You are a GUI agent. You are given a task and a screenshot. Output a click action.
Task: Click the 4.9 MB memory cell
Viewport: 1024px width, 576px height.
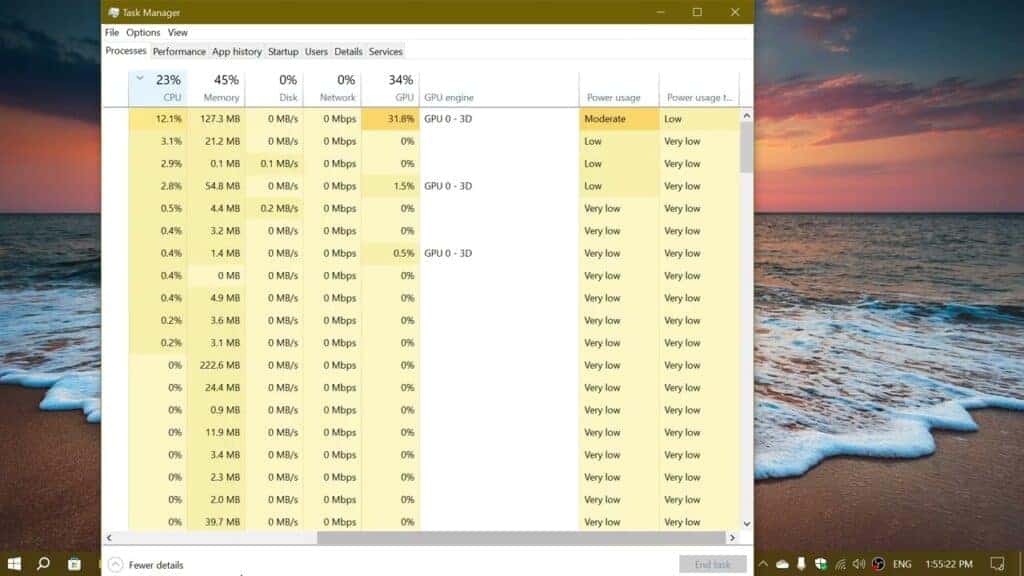click(216, 298)
